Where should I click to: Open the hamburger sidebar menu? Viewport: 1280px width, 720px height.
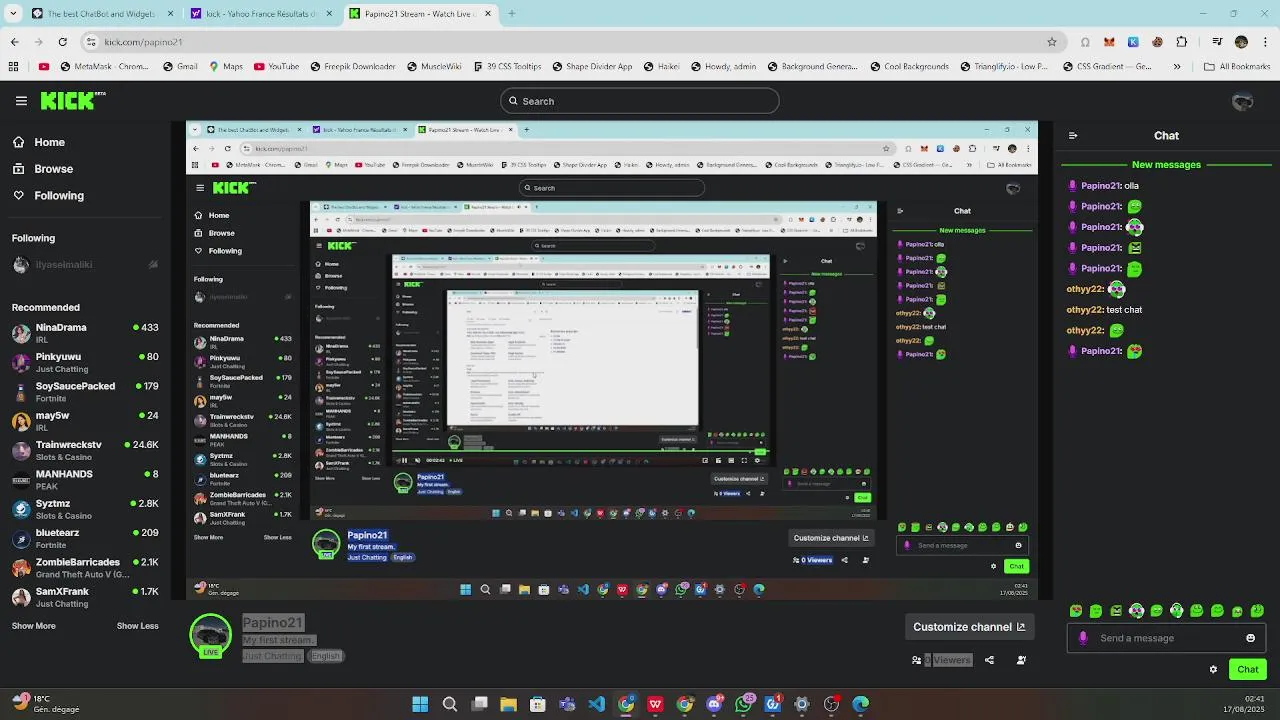tap(21, 100)
